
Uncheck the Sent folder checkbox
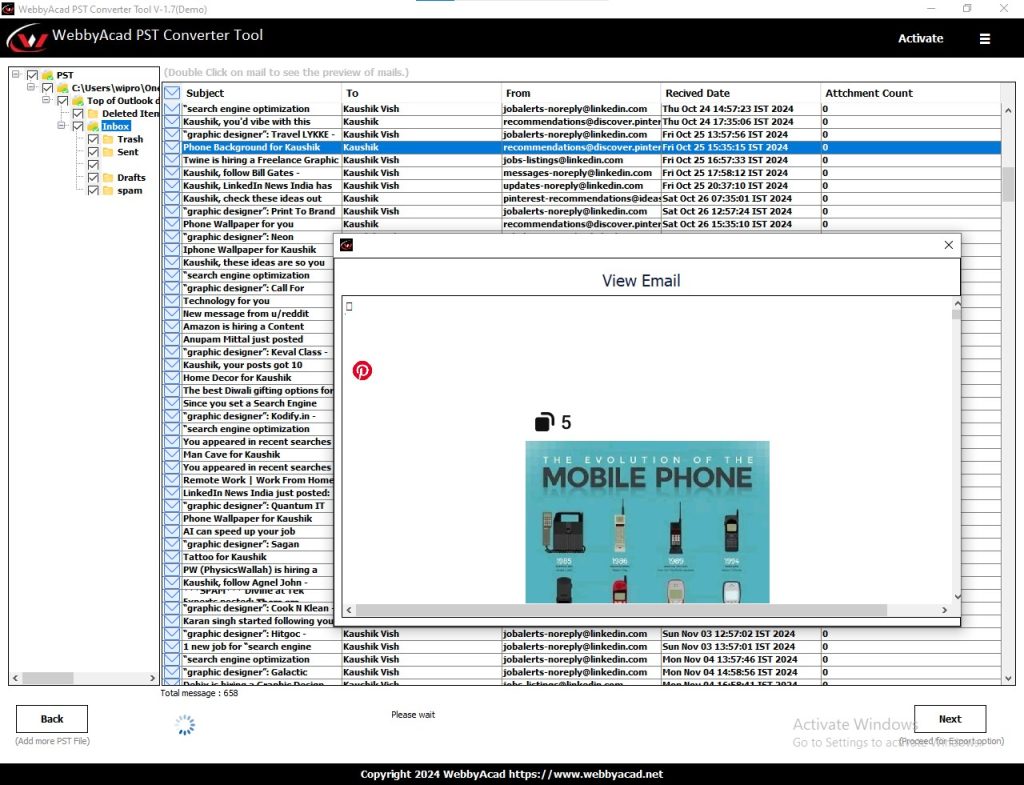[93, 152]
